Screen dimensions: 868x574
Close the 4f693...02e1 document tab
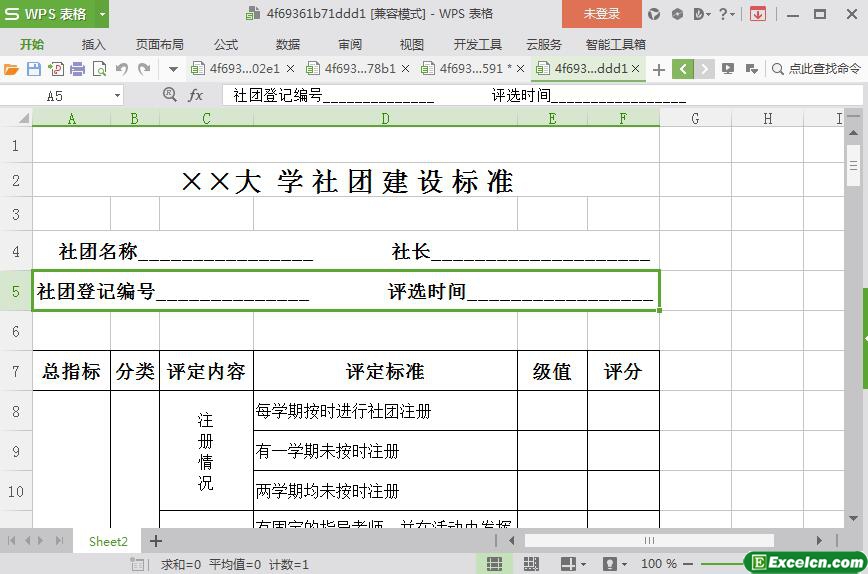point(290,69)
